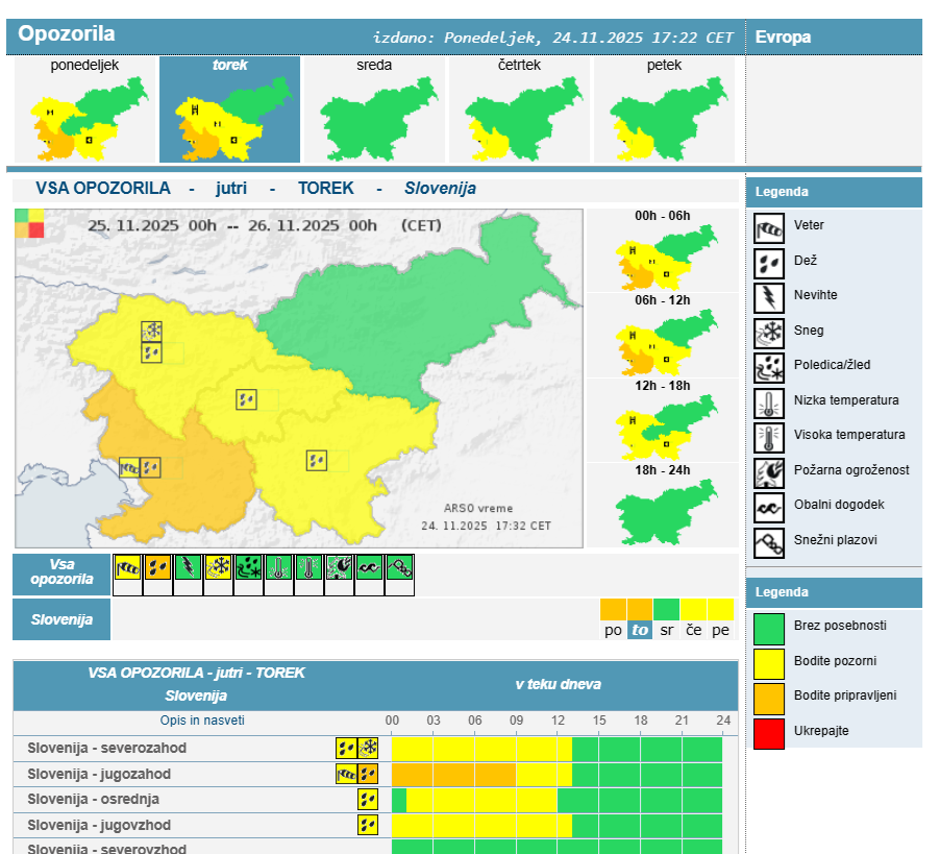This screenshot has height=854, width=940.
Task: Open the petek forecast tab
Action: click(x=664, y=110)
